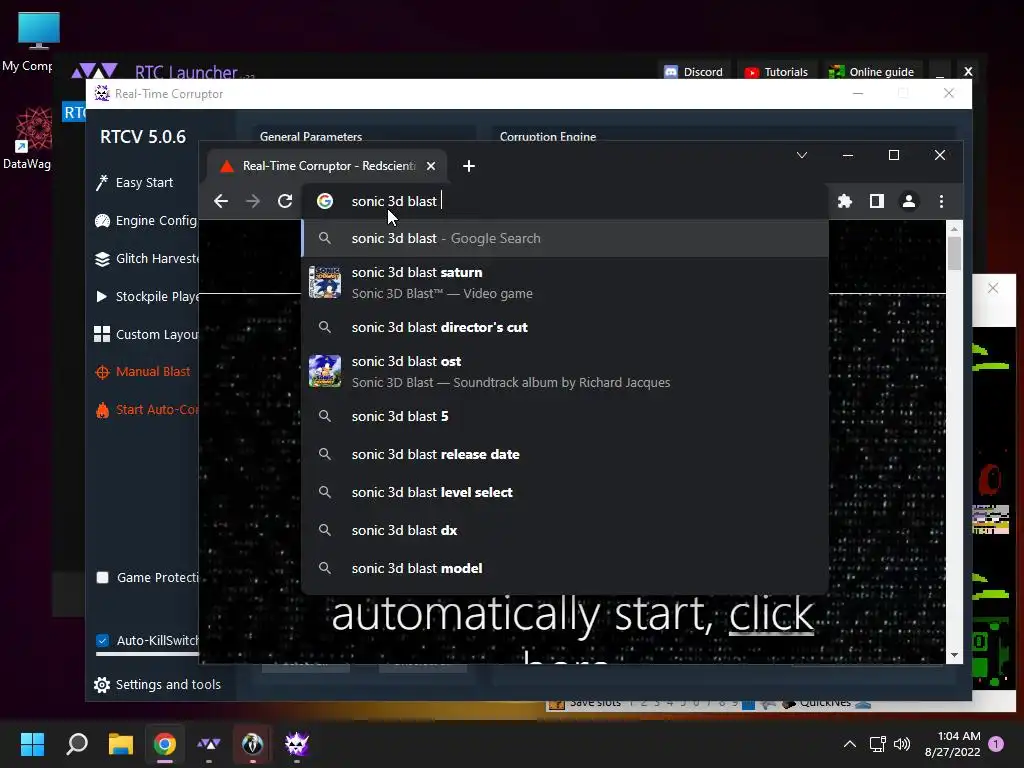Click the browser scrollbar up arrow
Viewport: 1024px width, 768px height.
pyautogui.click(x=954, y=229)
